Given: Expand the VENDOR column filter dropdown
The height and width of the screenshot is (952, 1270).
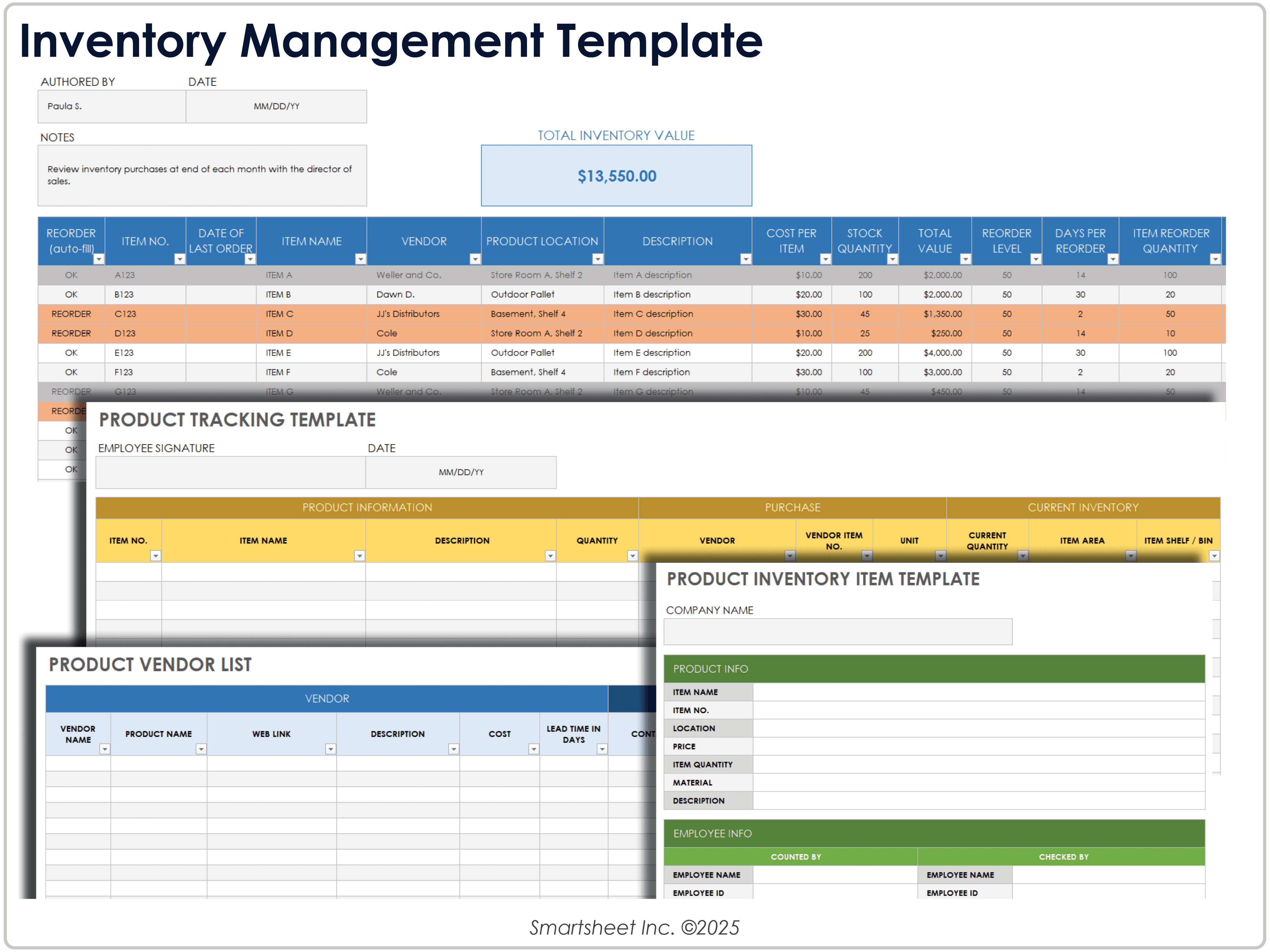Looking at the screenshot, I should pyautogui.click(x=475, y=260).
